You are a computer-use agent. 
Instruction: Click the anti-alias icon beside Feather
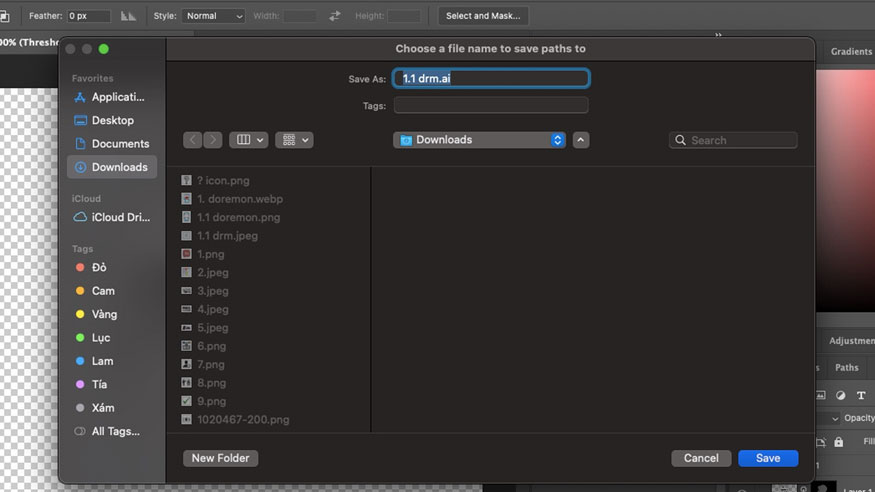[x=129, y=16]
